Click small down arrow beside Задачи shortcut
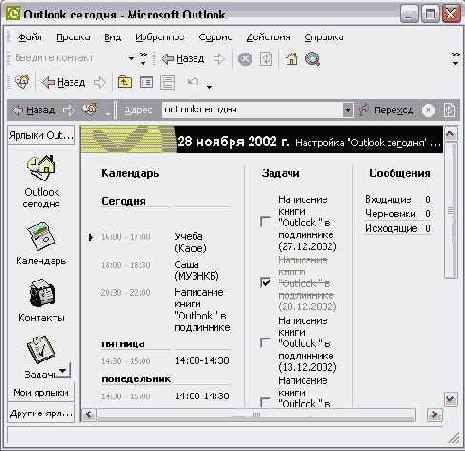 63,371
